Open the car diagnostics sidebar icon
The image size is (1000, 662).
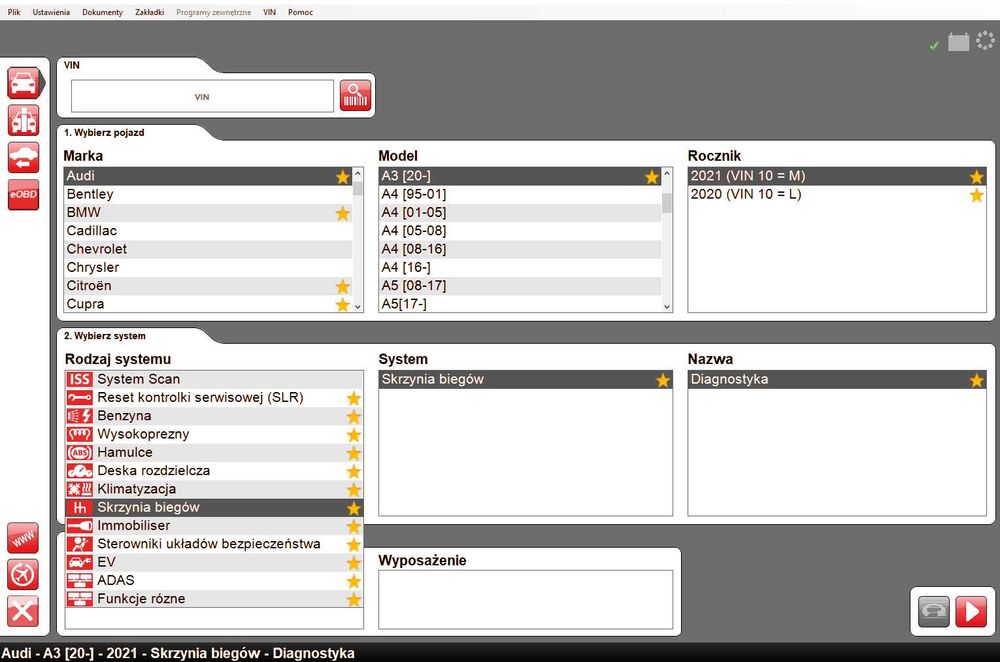tap(24, 83)
